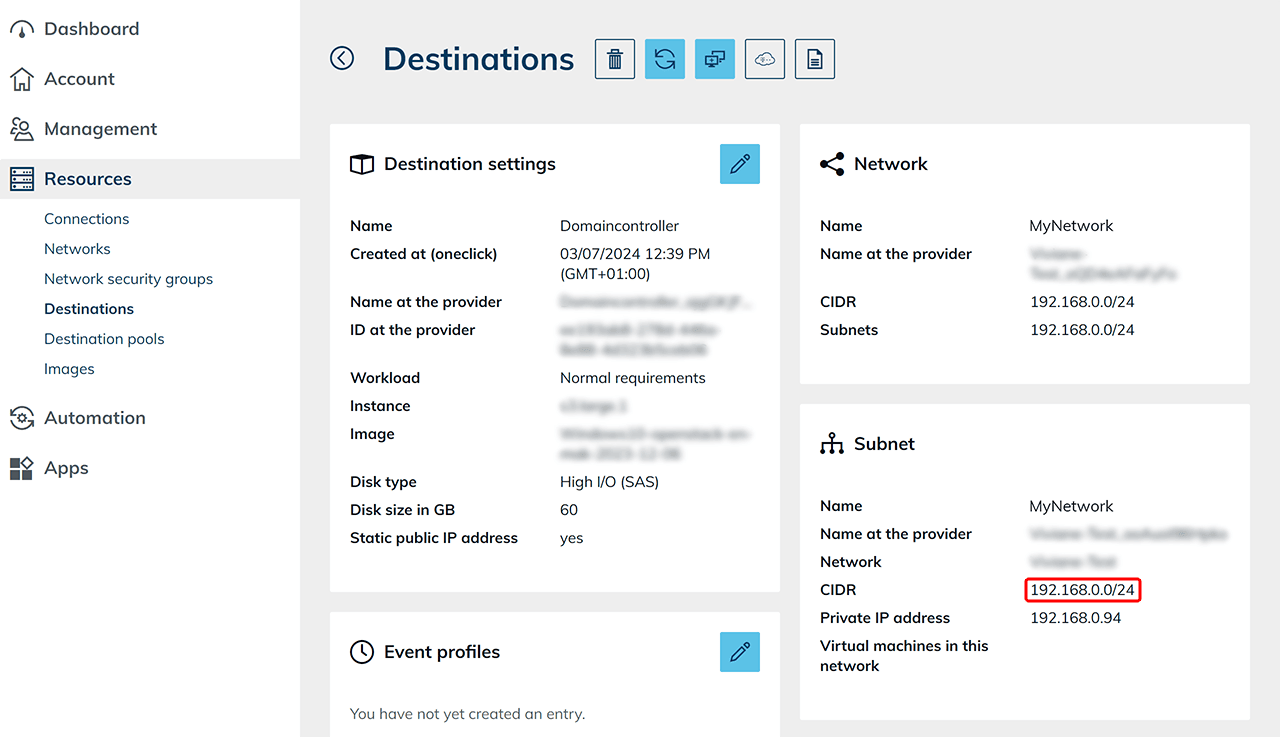Go to Connections in sidebar
This screenshot has width=1280, height=737.
[x=86, y=219]
